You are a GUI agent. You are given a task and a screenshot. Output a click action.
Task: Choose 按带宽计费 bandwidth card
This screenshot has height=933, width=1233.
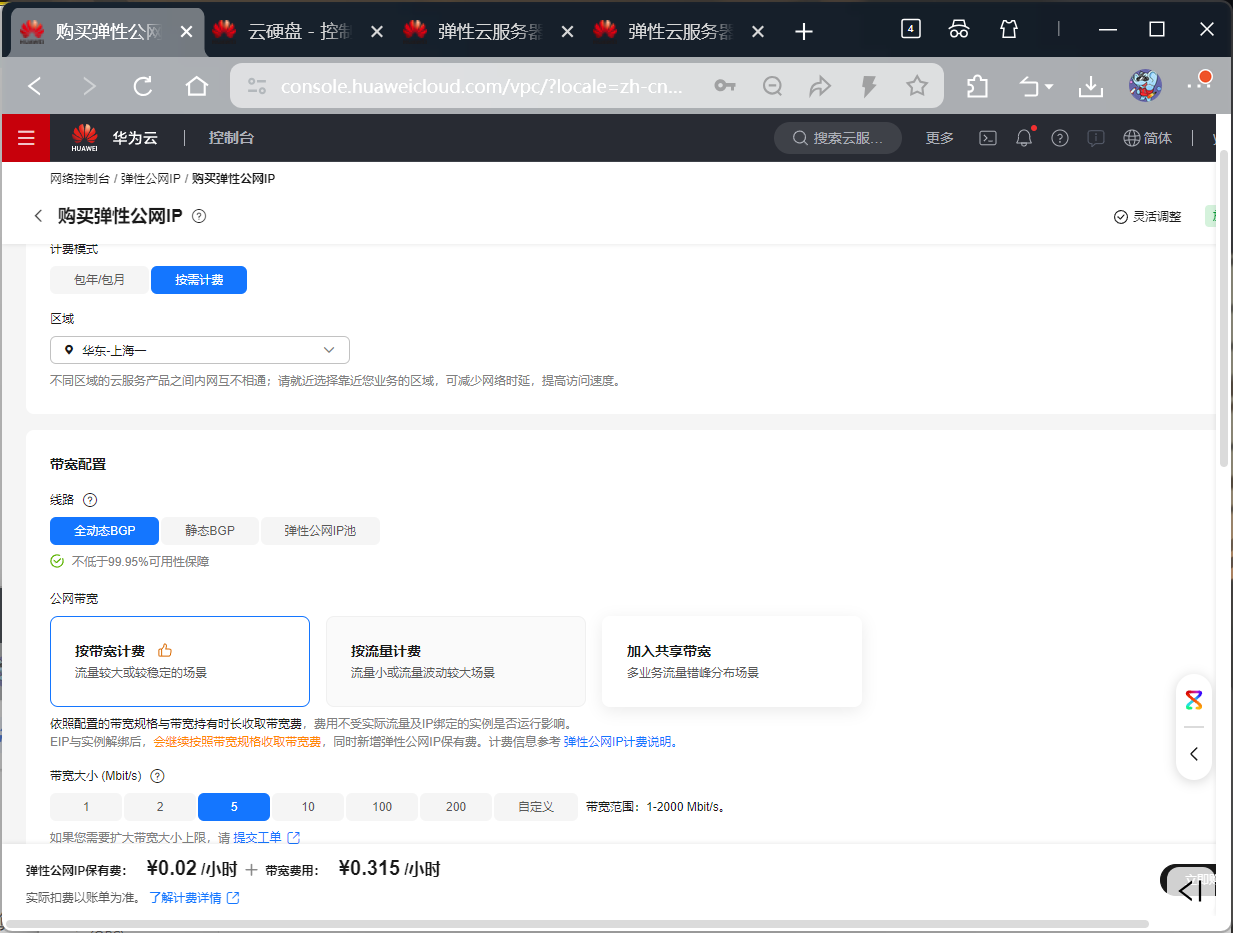[180, 661]
